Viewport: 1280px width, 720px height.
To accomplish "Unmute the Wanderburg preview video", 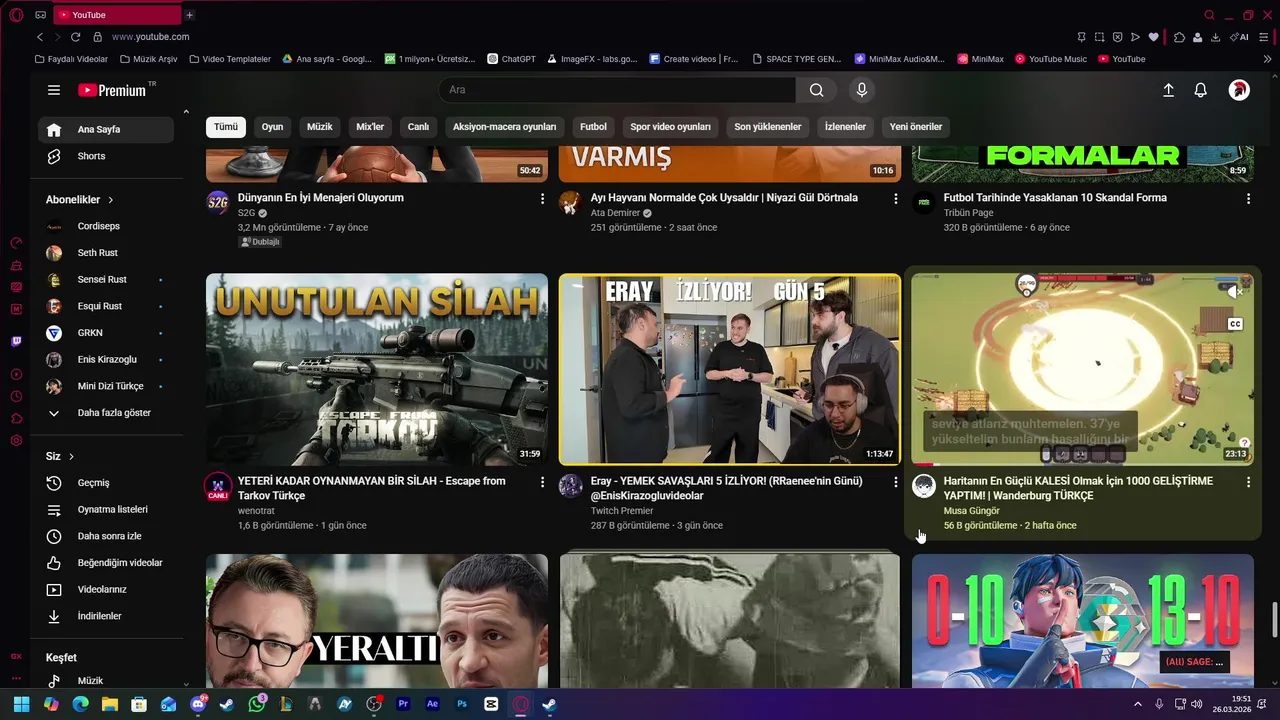I will [1235, 291].
